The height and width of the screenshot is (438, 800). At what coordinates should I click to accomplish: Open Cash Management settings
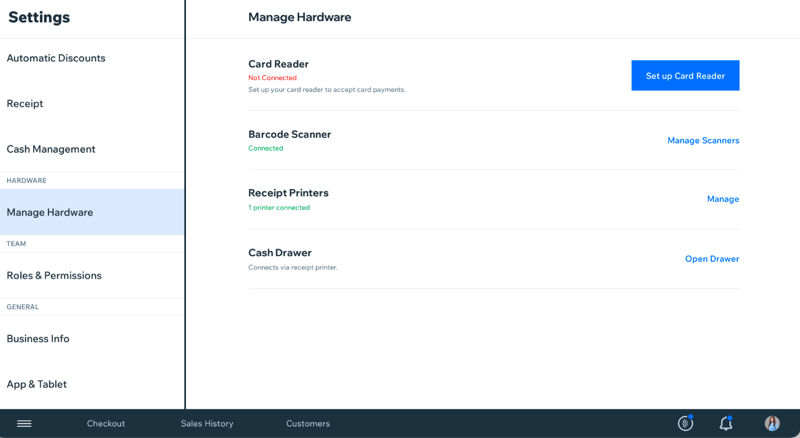(92, 149)
